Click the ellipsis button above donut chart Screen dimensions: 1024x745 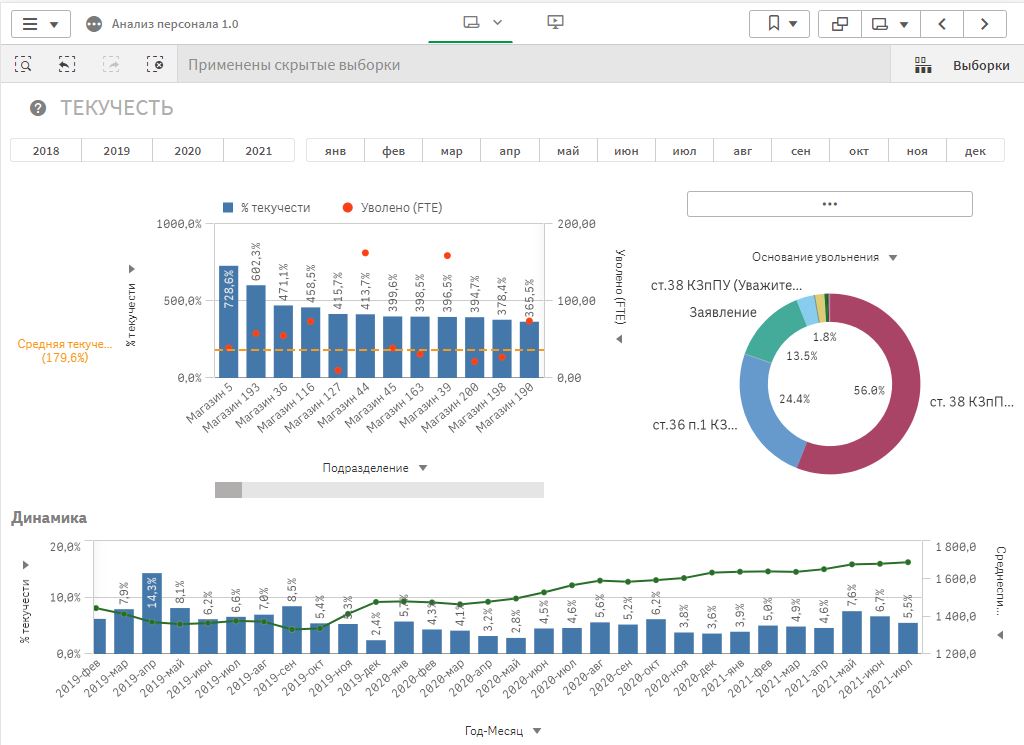click(829, 203)
